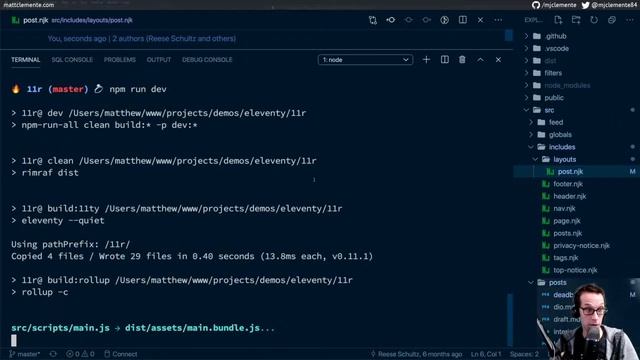The image size is (640, 360).
Task: Click the master branch indicator in status bar
Action: [24, 354]
